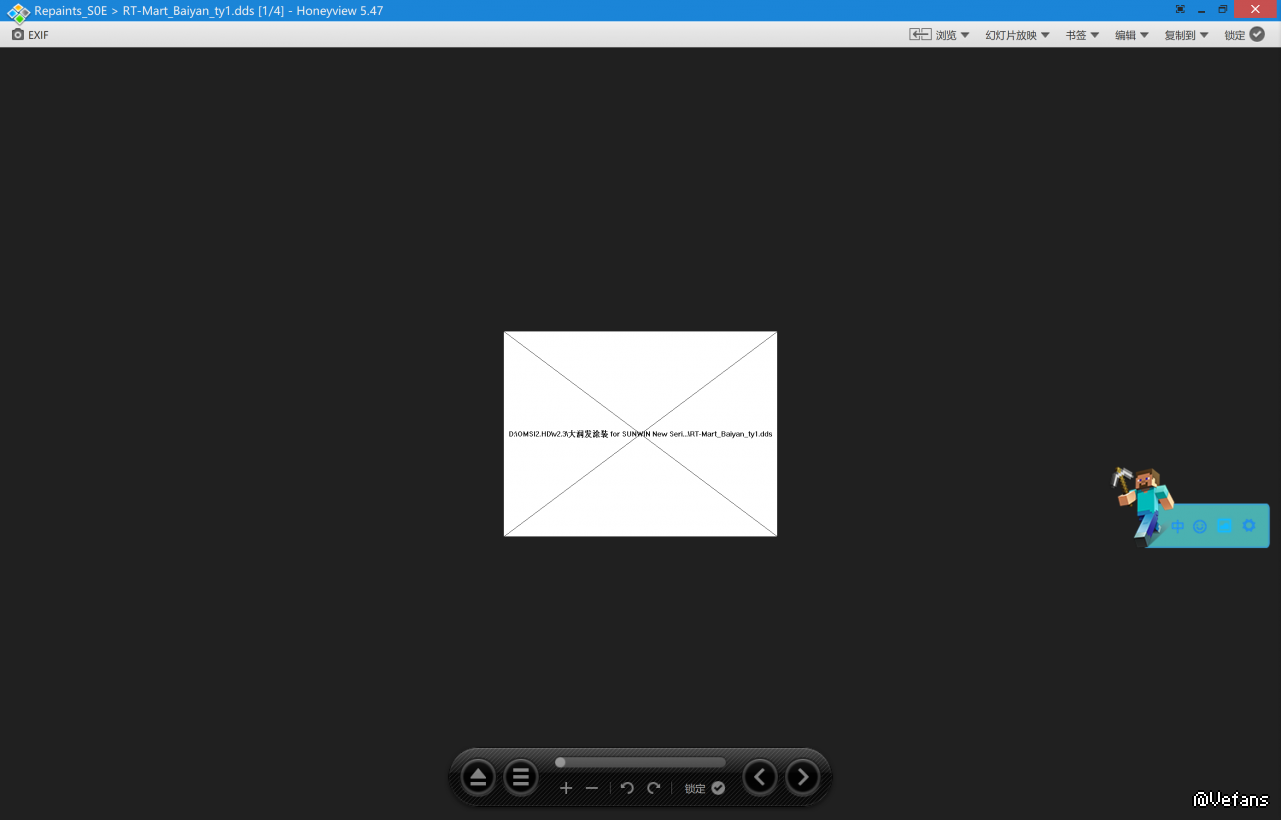Open the 幻灯片放映 slideshow dropdown

click(1017, 35)
